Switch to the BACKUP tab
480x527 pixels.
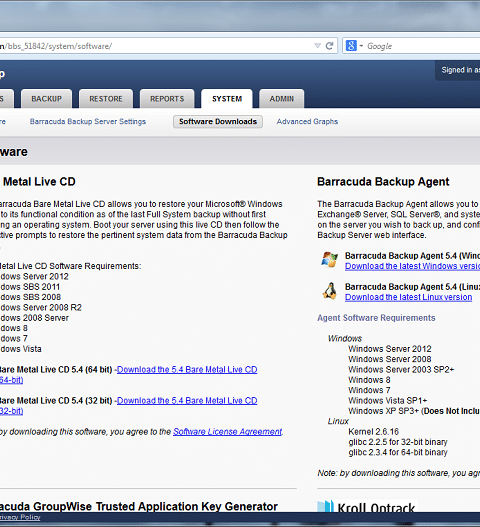[x=46, y=99]
